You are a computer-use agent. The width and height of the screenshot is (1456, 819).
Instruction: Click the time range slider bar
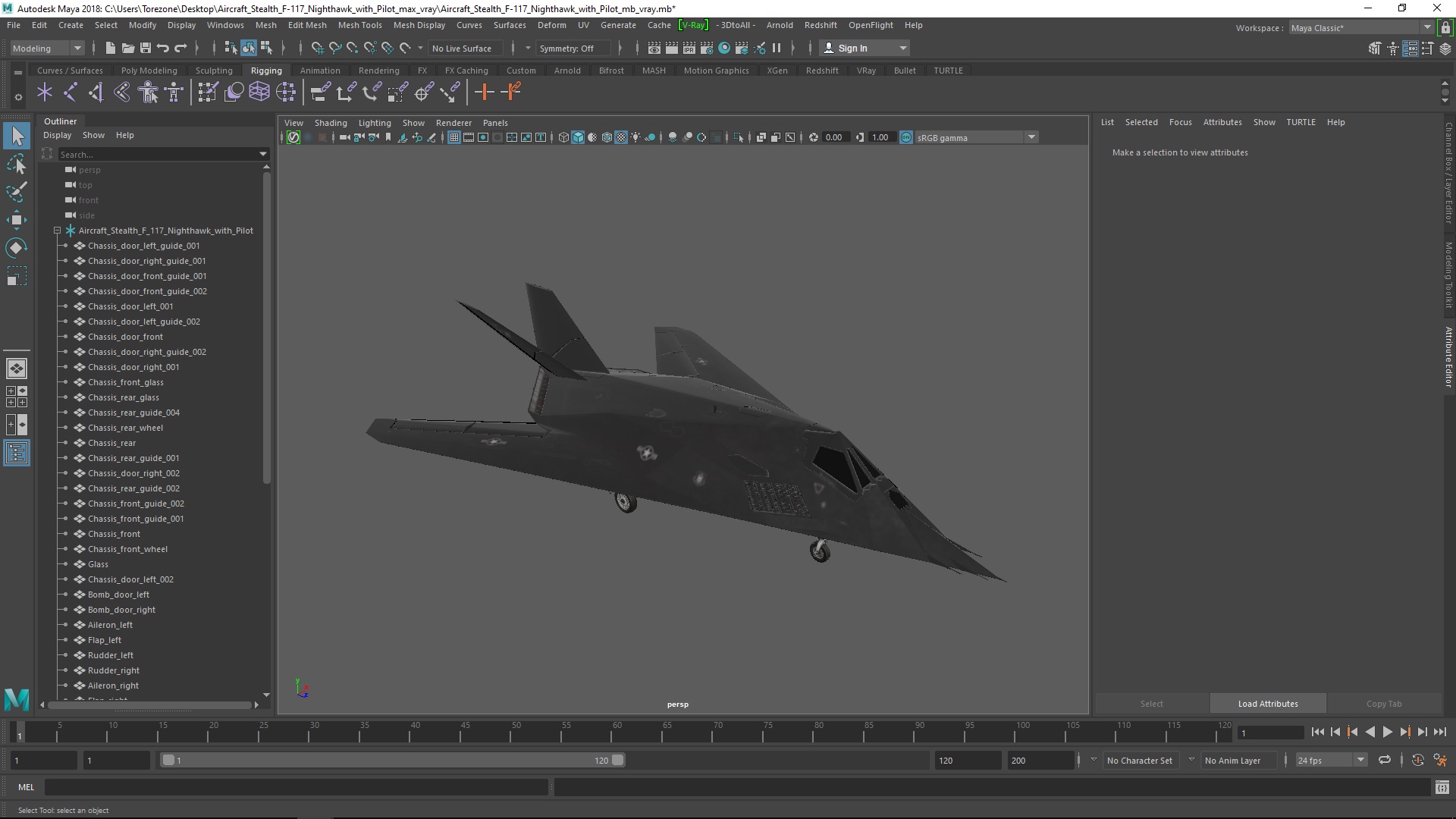(x=391, y=760)
